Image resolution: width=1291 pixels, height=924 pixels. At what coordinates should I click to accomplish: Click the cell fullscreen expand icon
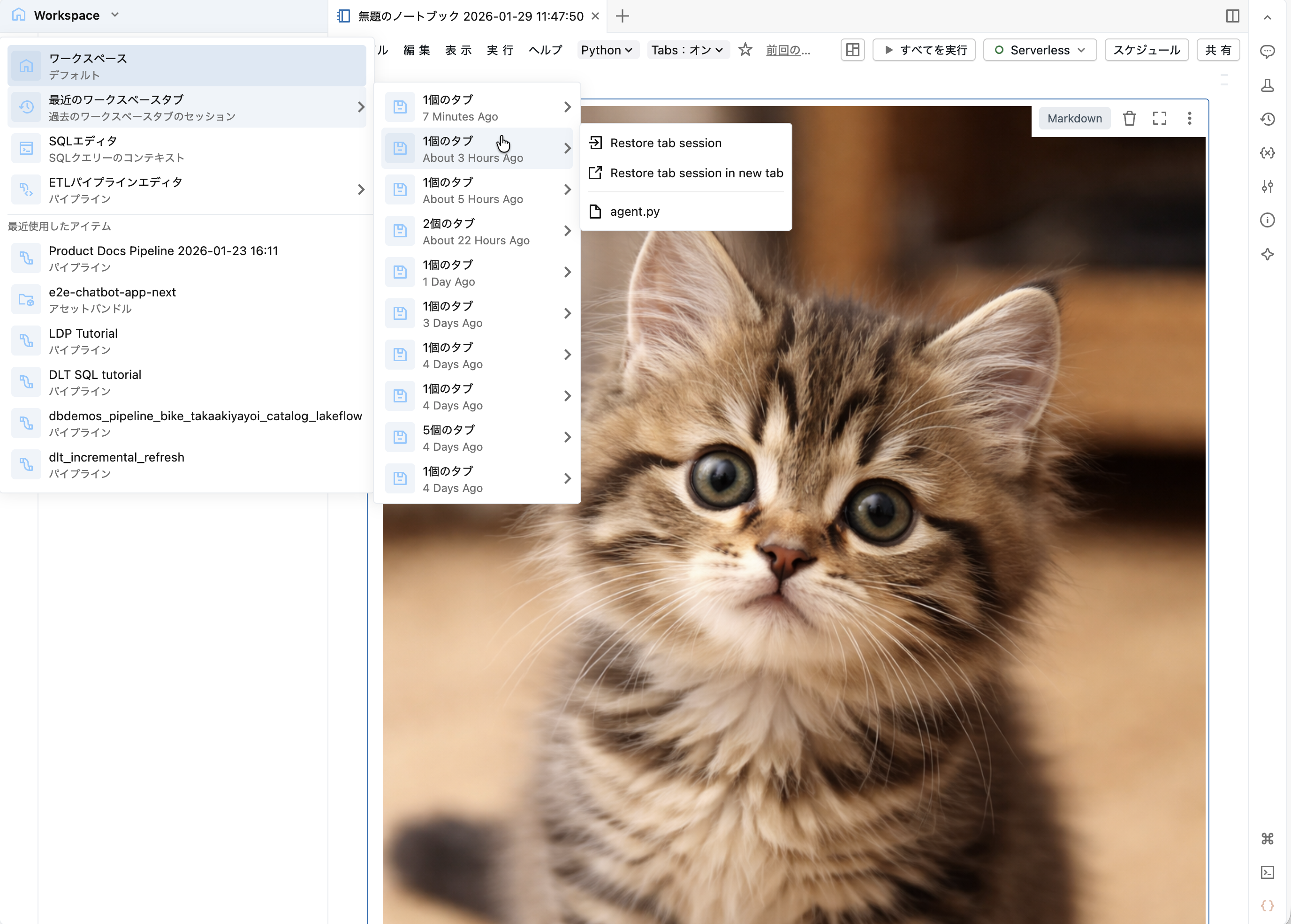pos(1159,118)
